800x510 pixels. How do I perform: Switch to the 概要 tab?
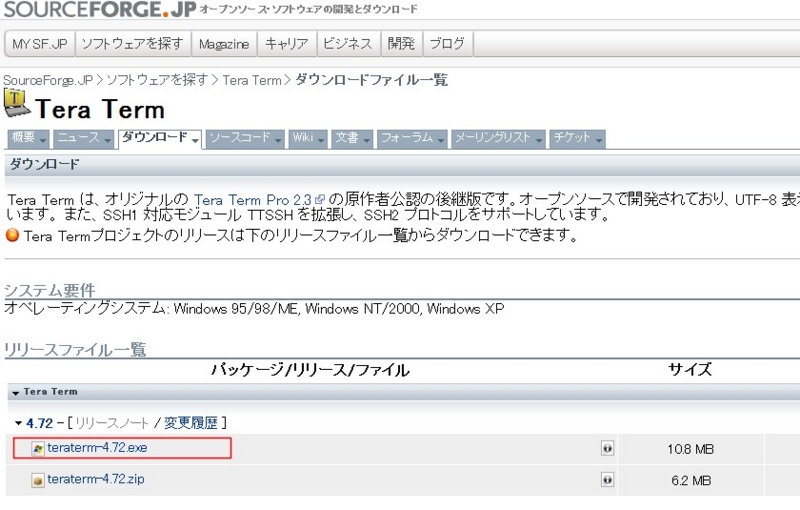coord(29,138)
